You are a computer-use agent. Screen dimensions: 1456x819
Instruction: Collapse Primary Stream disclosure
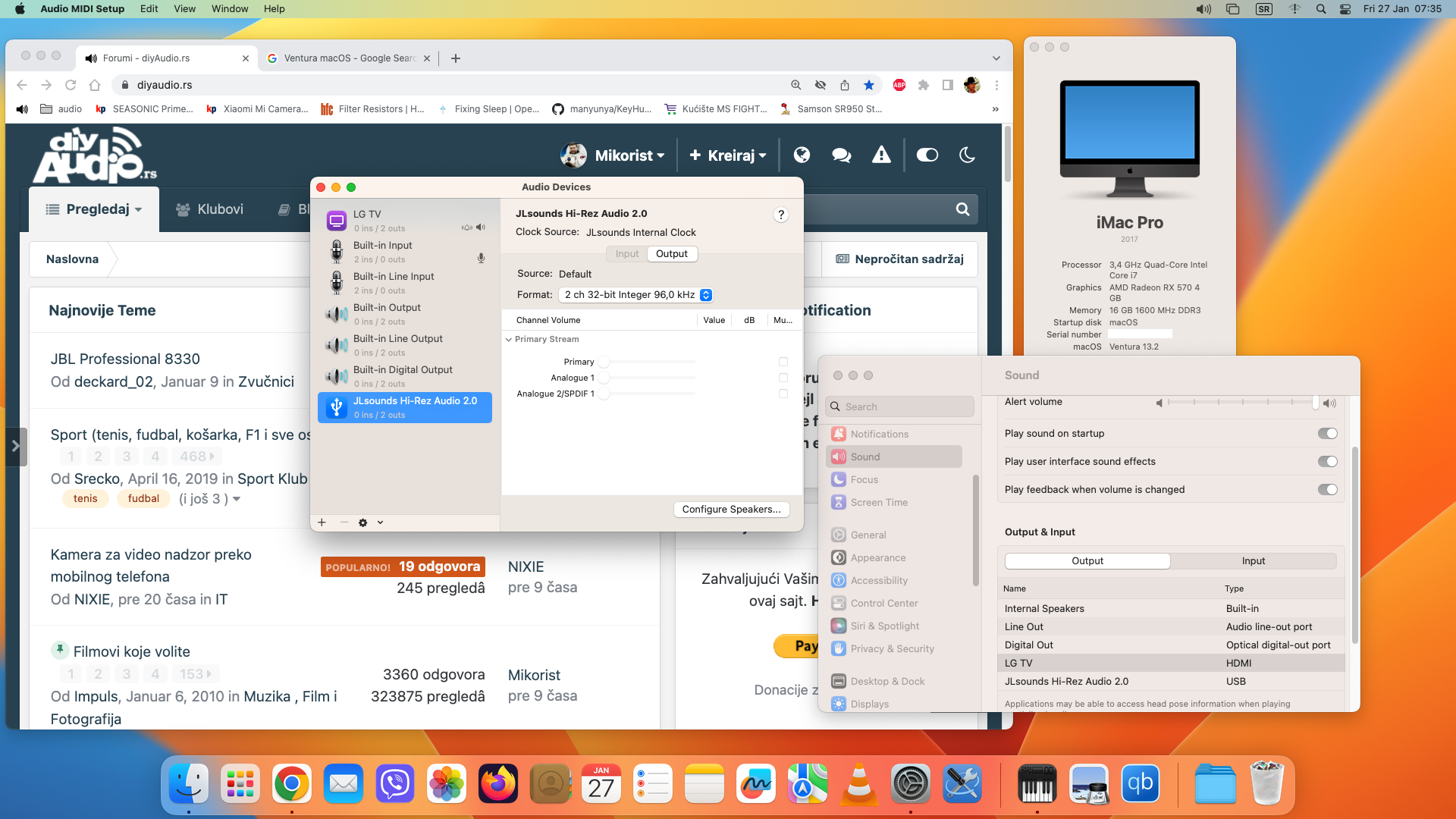click(509, 340)
